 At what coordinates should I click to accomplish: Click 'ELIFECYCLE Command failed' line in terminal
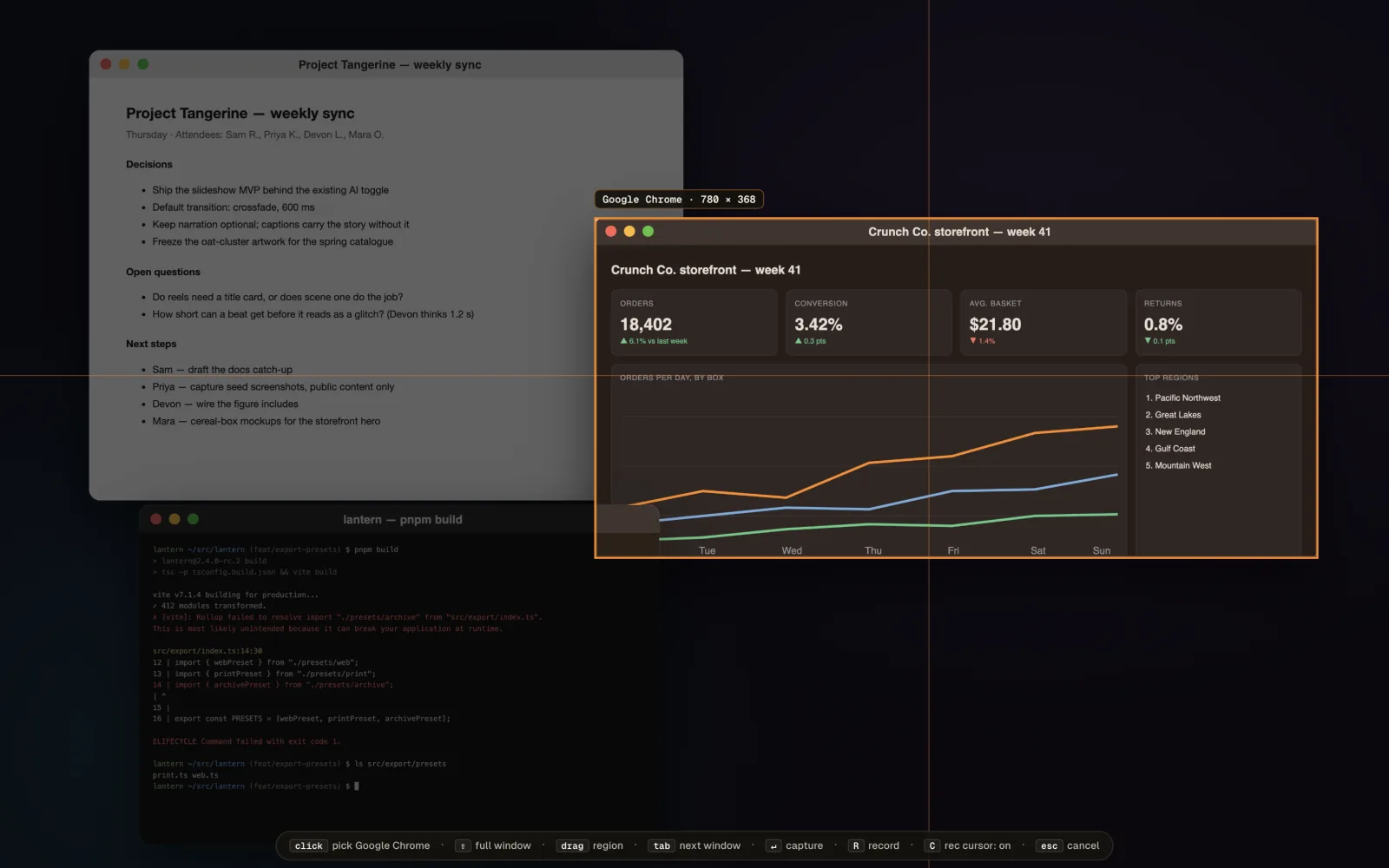(x=247, y=741)
